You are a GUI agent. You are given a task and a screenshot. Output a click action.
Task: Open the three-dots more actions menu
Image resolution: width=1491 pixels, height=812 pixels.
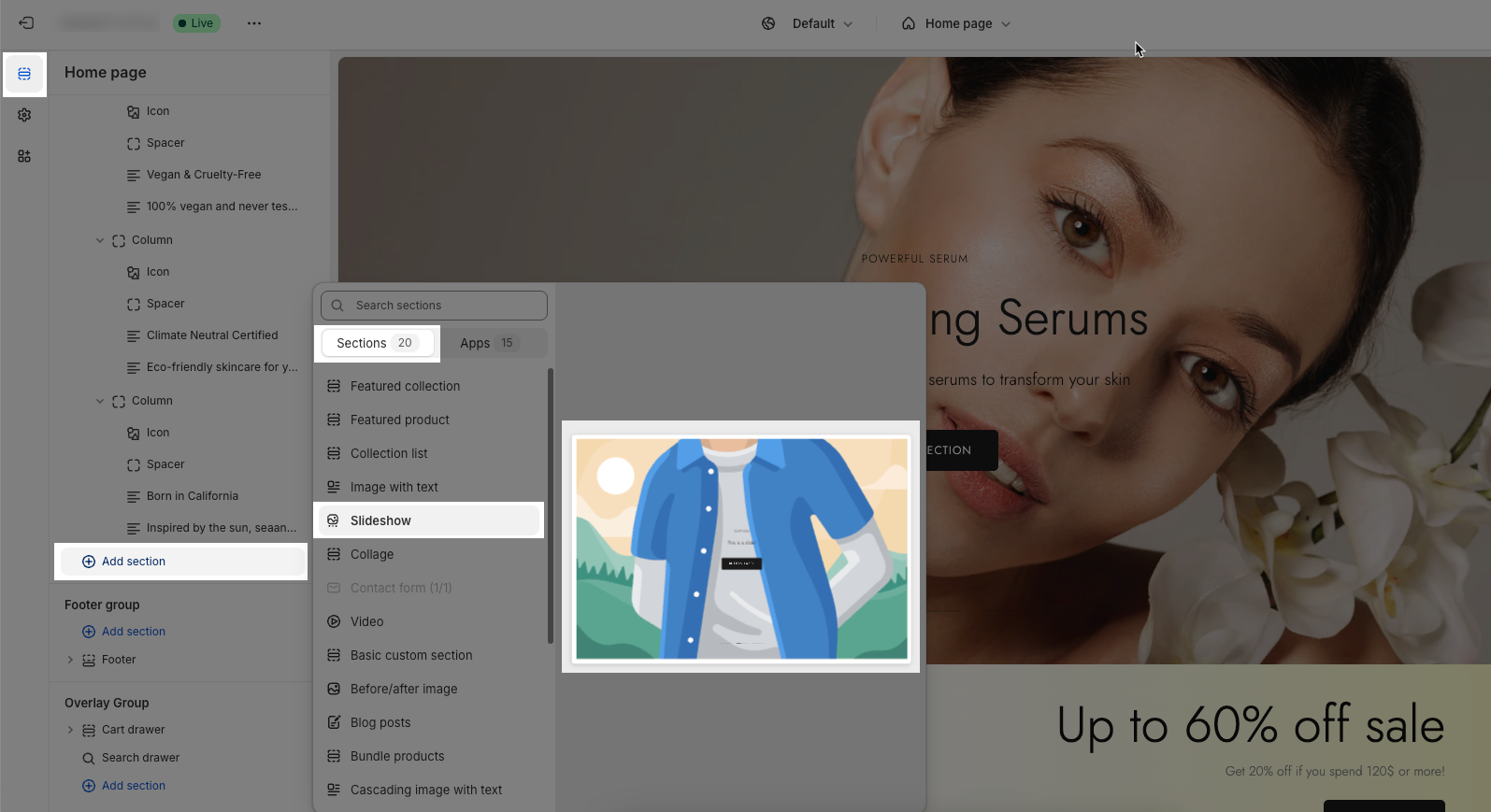(x=254, y=23)
